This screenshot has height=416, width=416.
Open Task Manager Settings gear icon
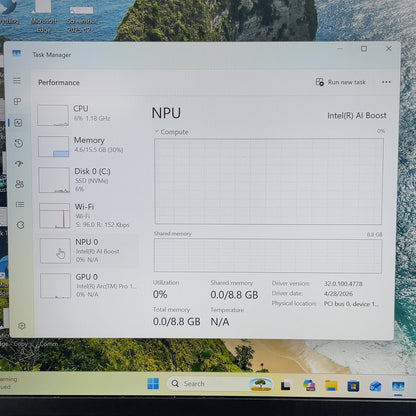[x=22, y=326]
